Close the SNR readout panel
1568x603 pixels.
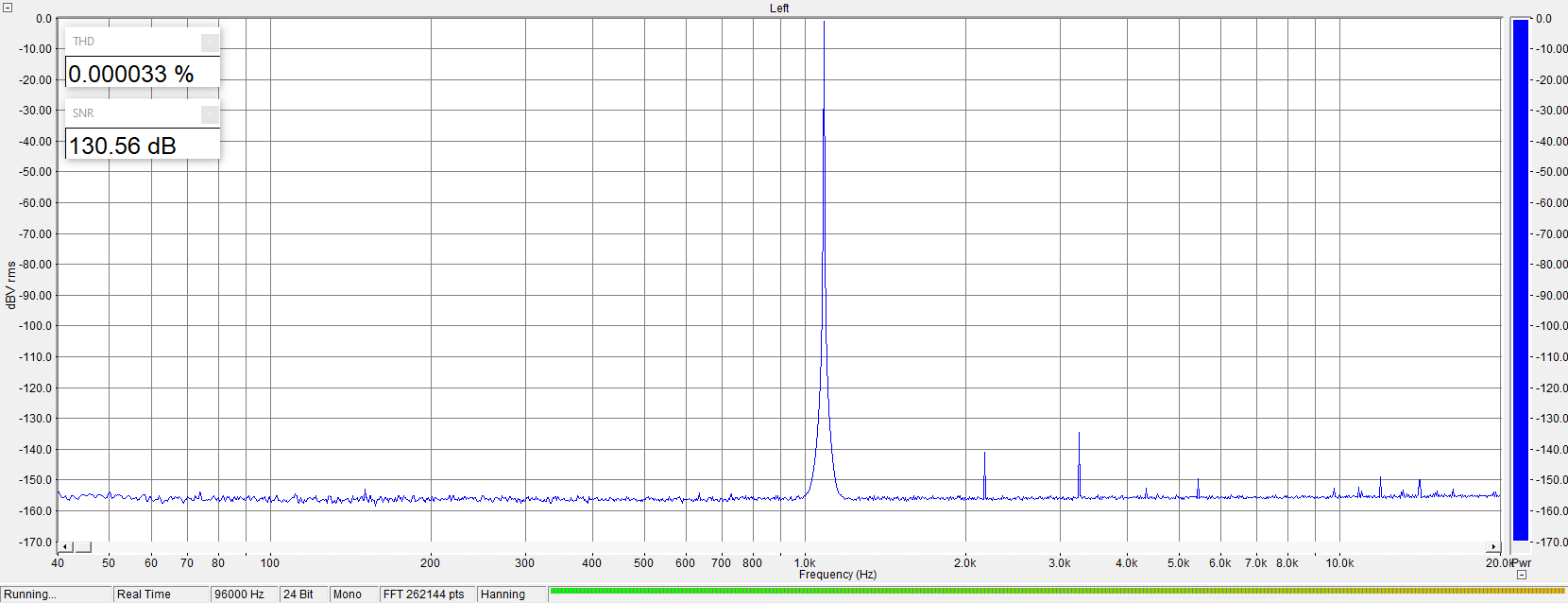click(210, 113)
